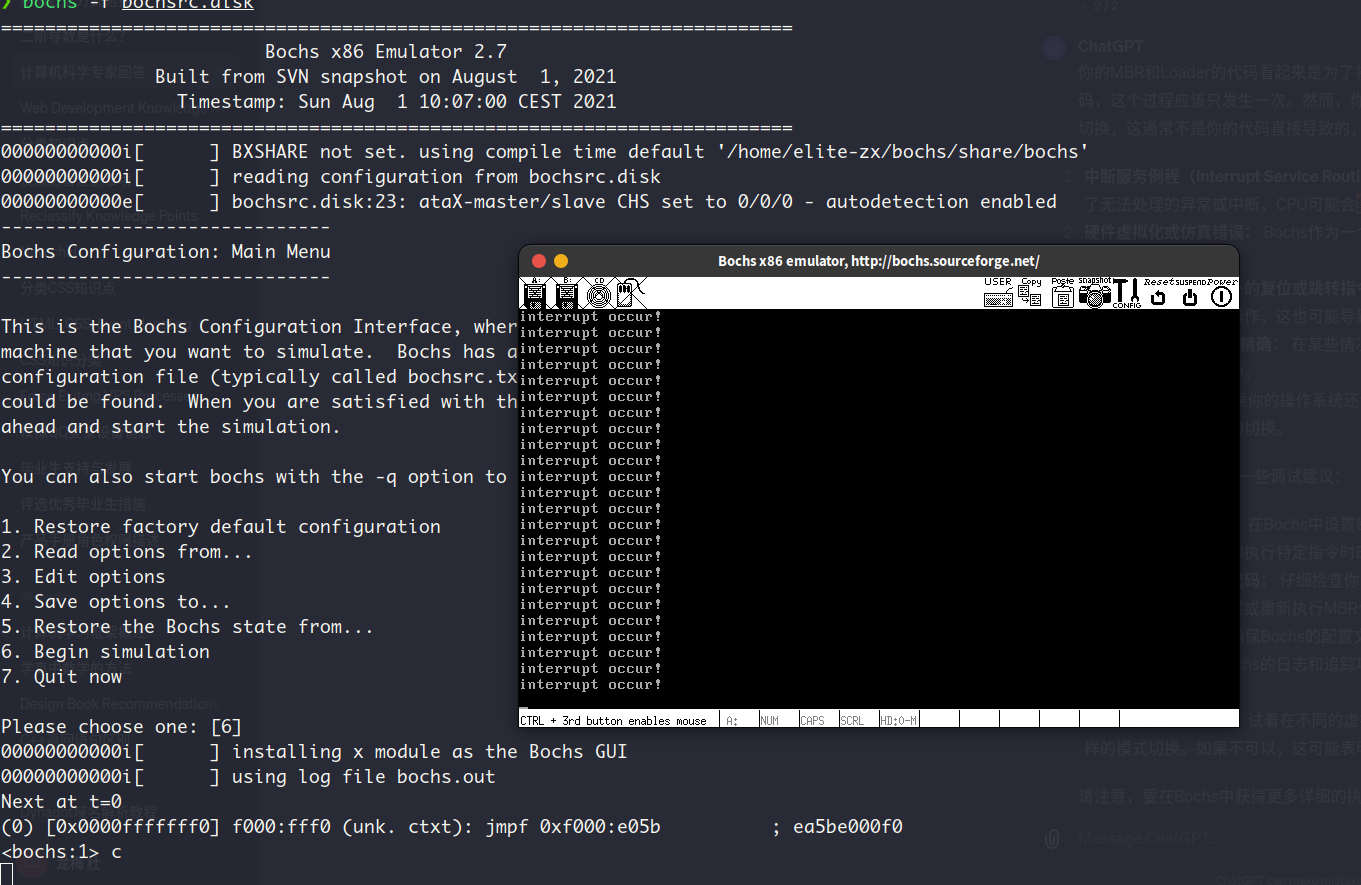Toggle the mouse capture icon in Bochs
The image size is (1361, 885).
(630, 294)
